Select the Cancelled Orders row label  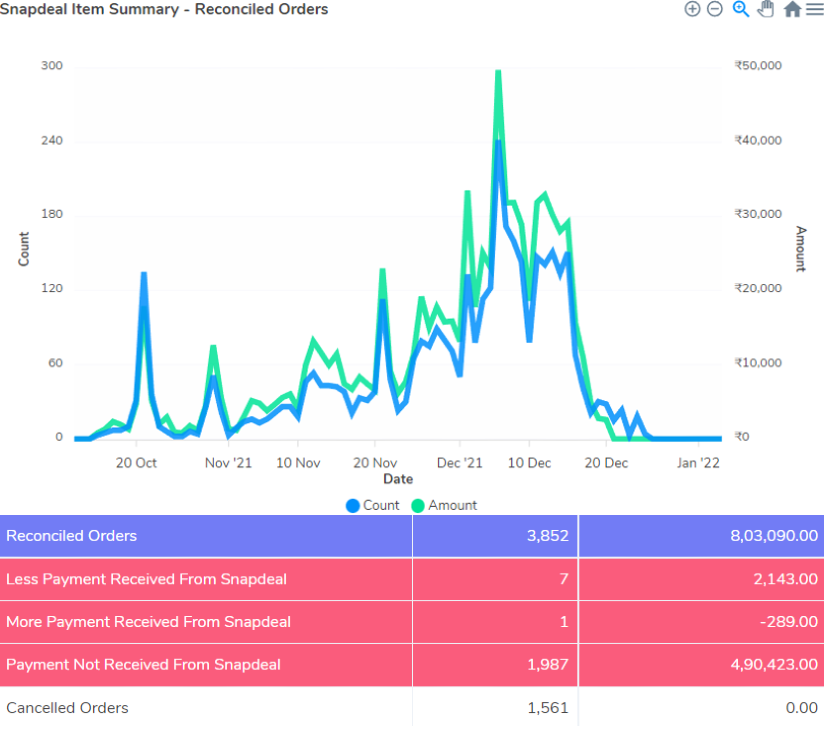tap(67, 708)
